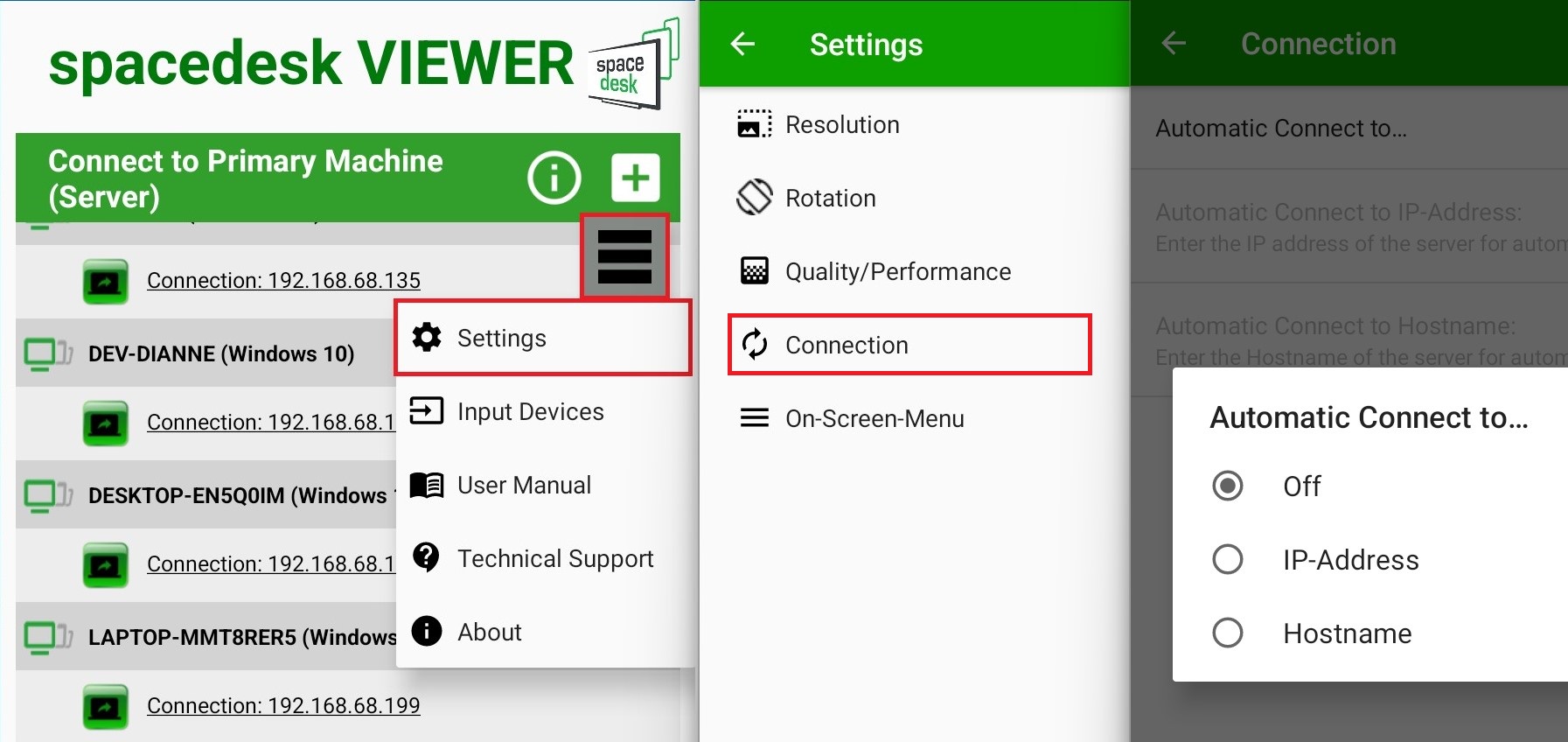Open Input Devices menu entry

click(543, 411)
